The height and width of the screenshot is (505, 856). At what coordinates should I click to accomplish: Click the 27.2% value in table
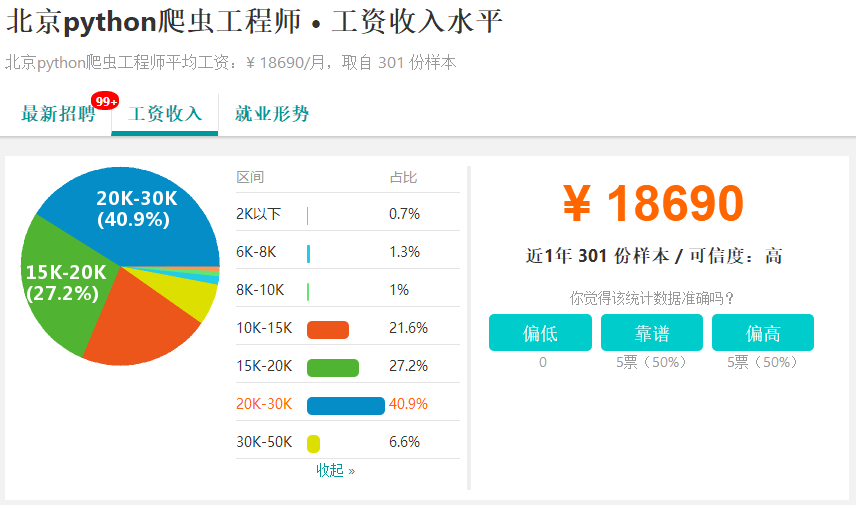[408, 365]
